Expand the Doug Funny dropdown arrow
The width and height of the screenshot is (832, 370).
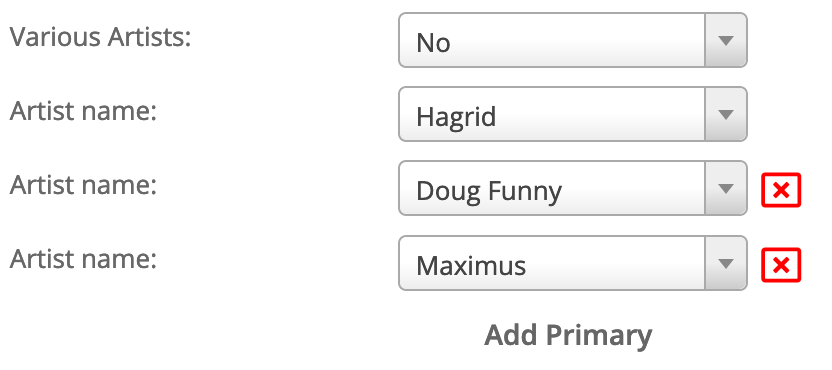click(725, 188)
